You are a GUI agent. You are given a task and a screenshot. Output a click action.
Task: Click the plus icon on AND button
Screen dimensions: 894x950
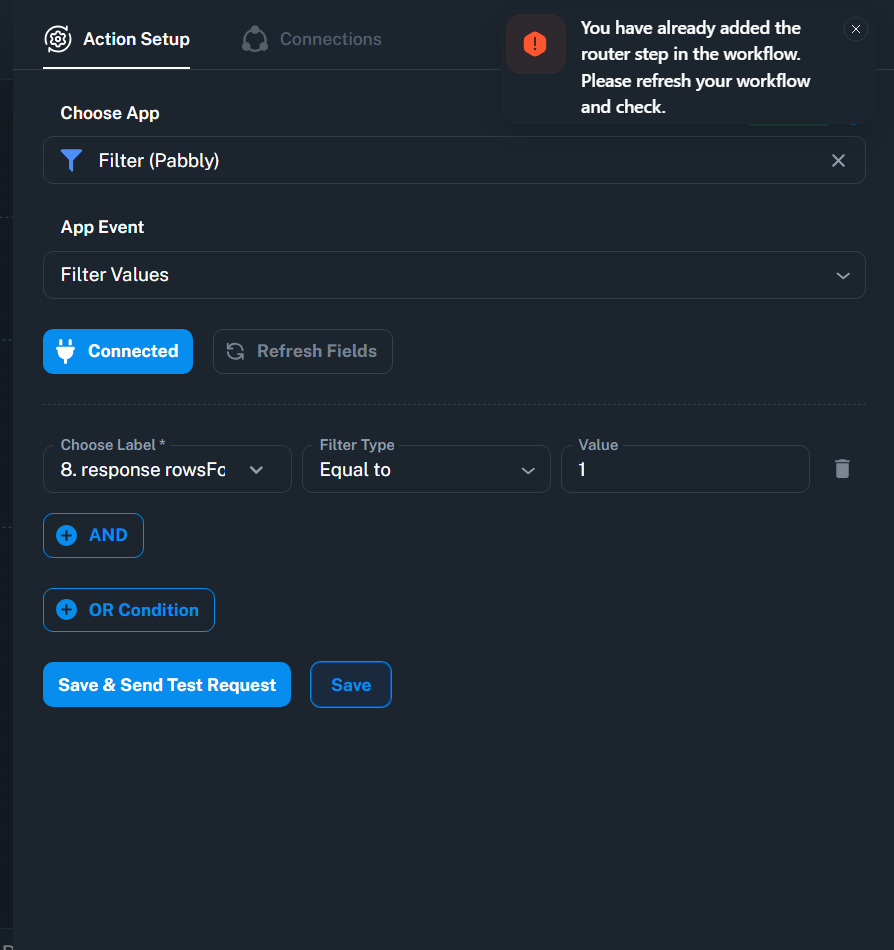click(67, 535)
